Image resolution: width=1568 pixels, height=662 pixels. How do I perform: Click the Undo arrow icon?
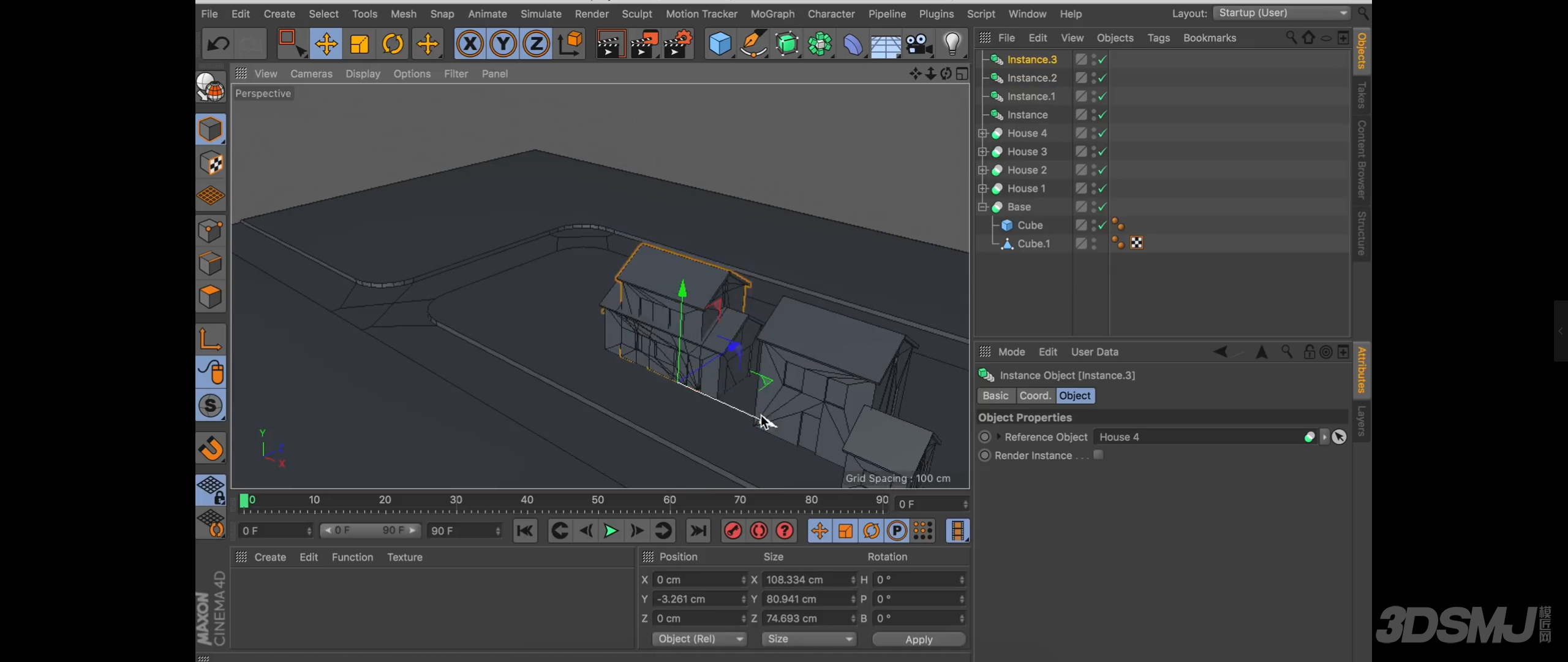[x=218, y=44]
